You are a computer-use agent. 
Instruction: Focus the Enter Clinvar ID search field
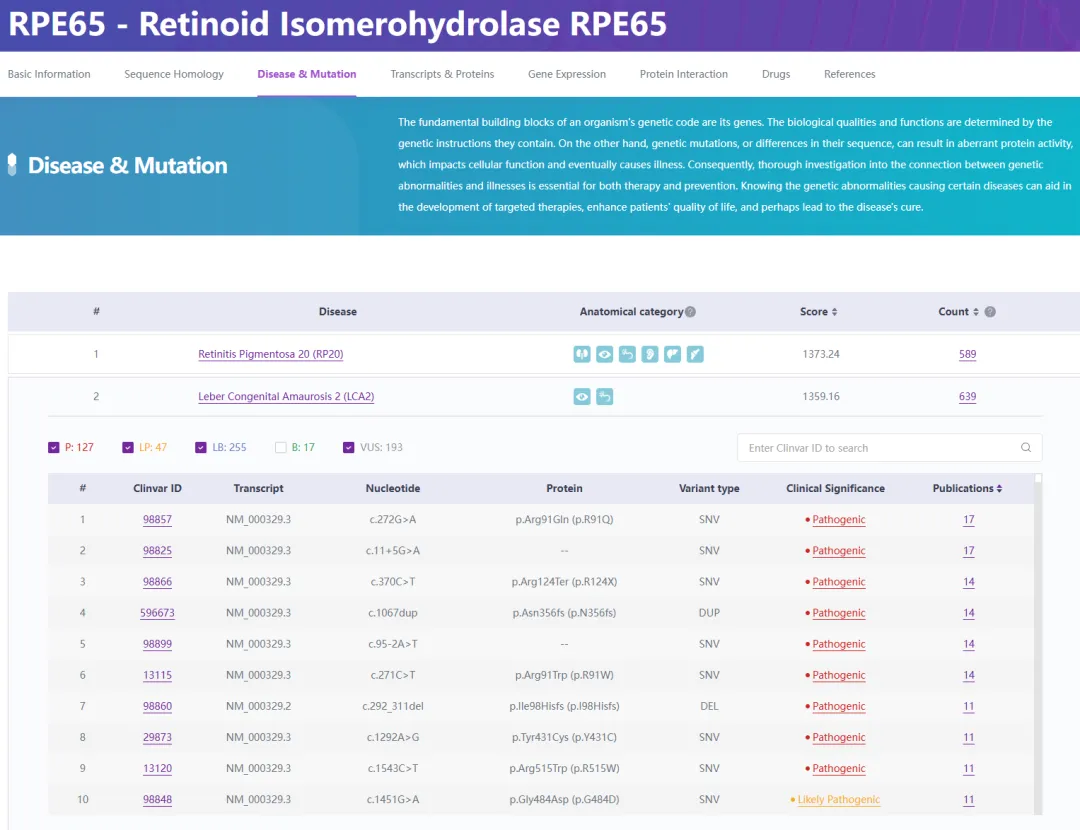click(x=880, y=448)
